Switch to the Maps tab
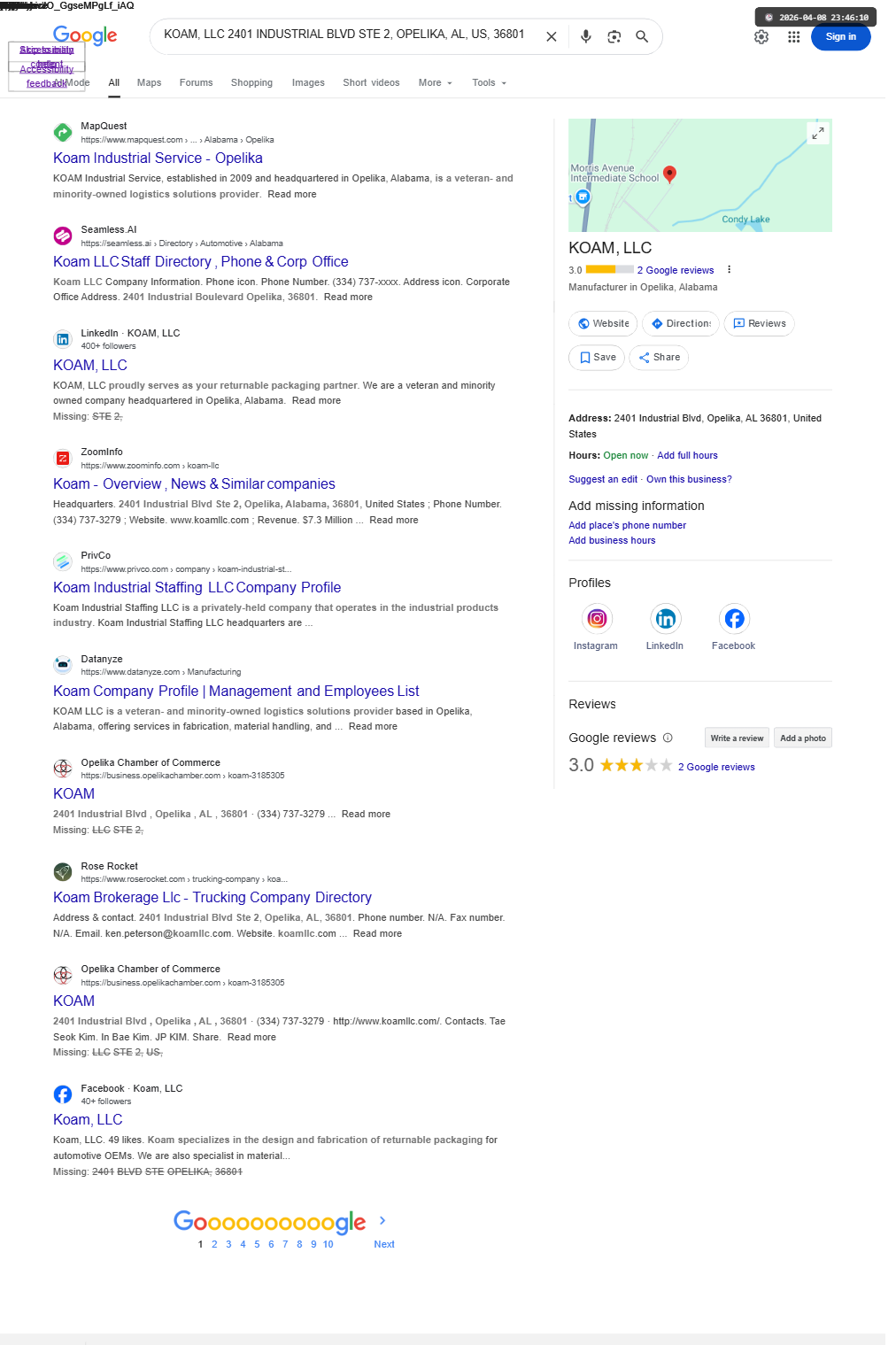 tap(149, 82)
